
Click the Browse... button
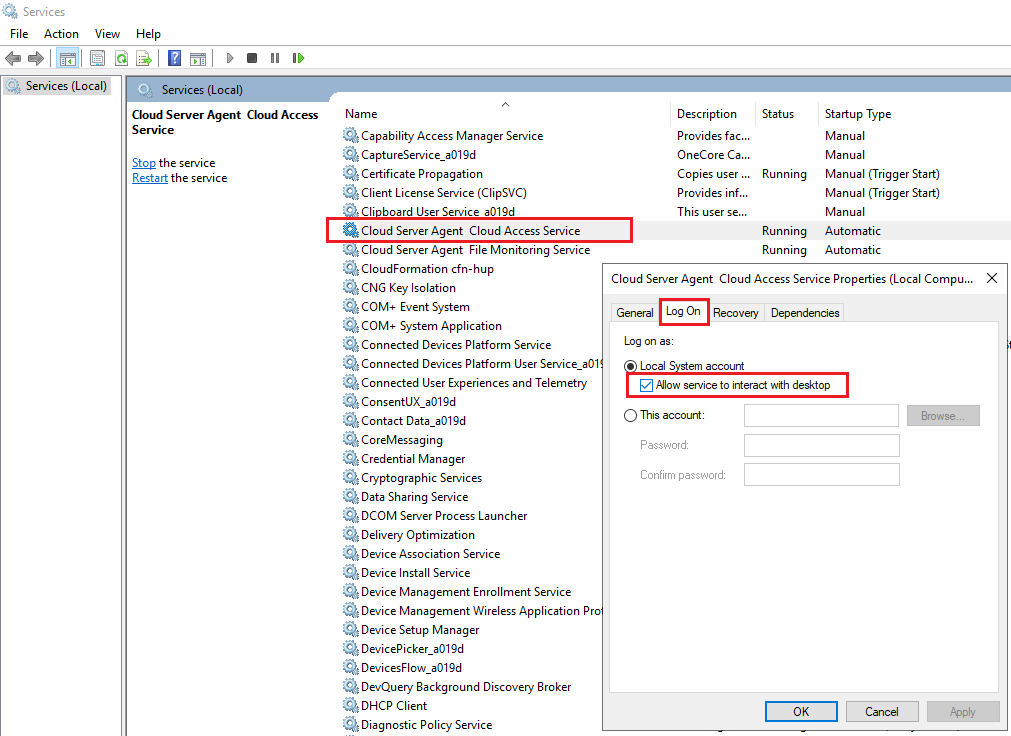click(943, 416)
